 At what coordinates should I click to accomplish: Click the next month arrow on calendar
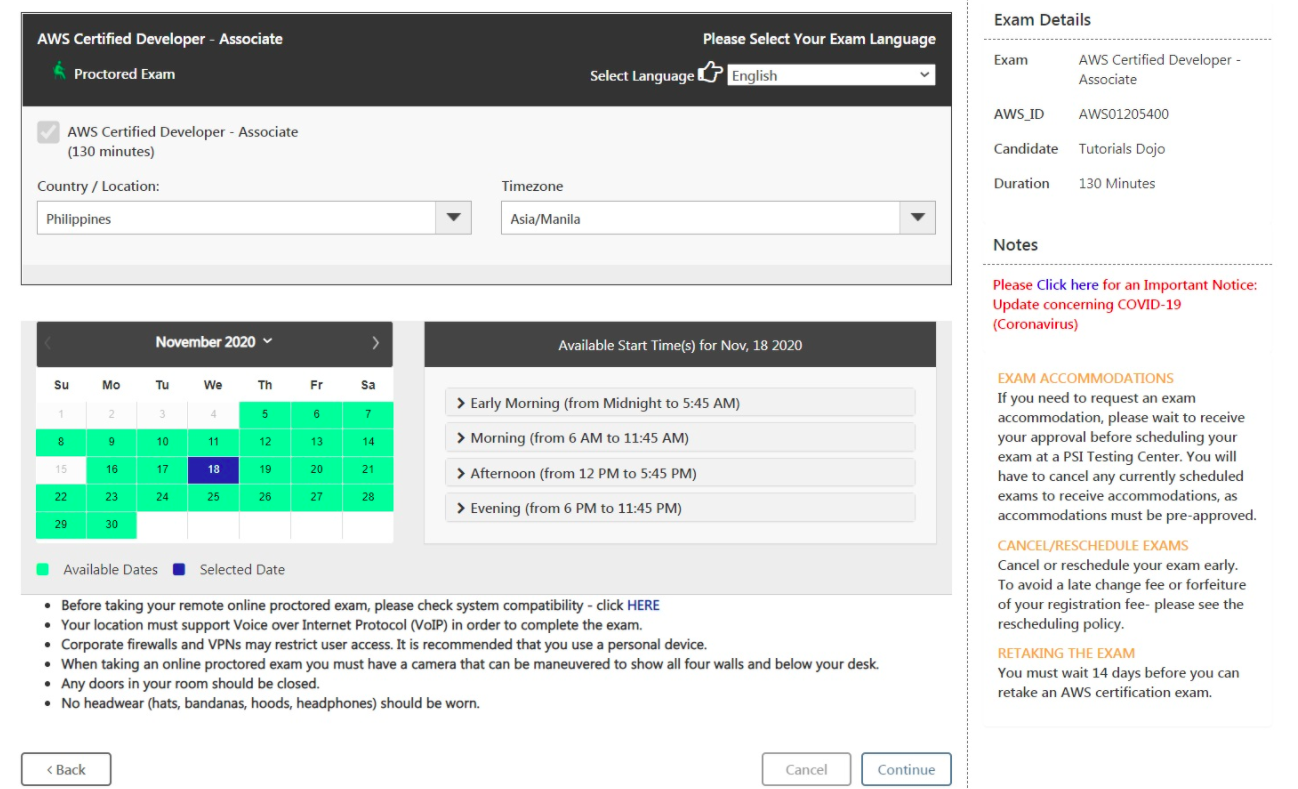click(x=375, y=343)
